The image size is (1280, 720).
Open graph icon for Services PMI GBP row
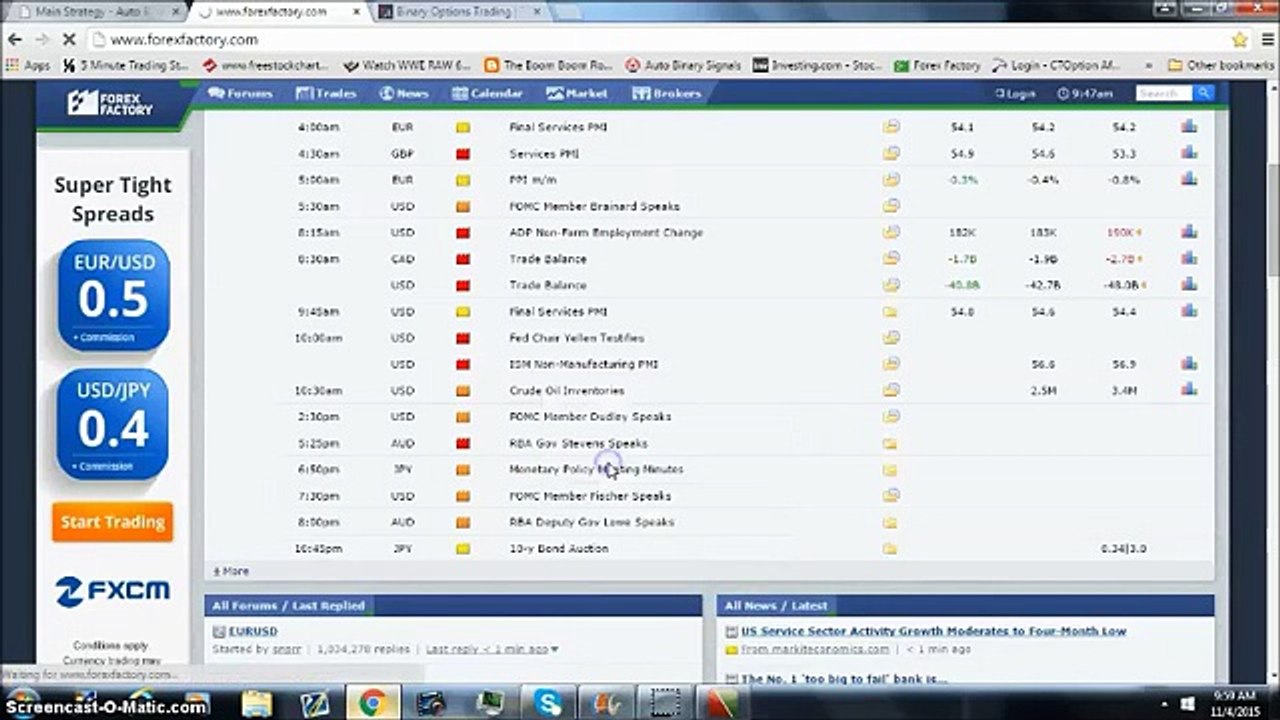(x=1188, y=153)
